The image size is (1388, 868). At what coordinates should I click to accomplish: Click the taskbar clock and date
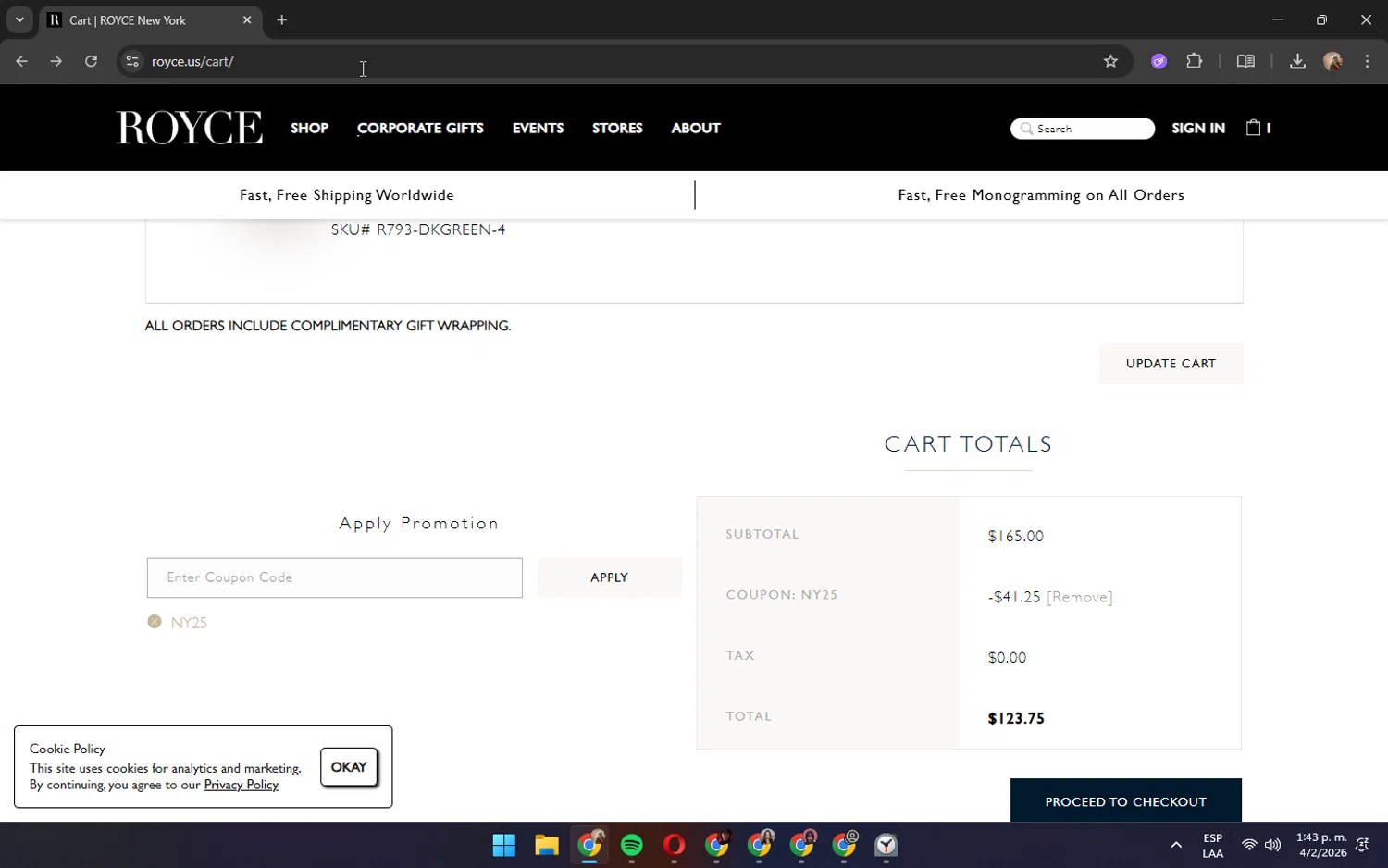(1321, 845)
